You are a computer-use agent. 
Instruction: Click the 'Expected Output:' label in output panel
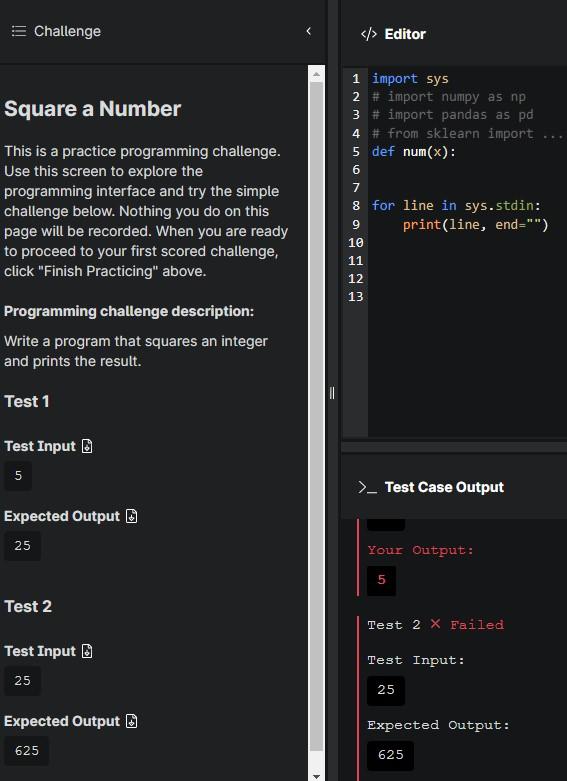438,725
